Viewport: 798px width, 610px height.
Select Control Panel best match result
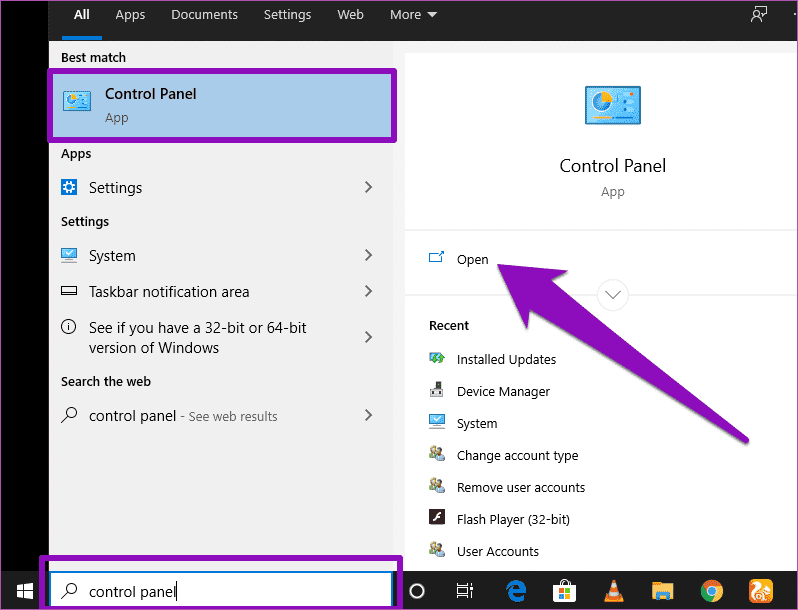222,105
